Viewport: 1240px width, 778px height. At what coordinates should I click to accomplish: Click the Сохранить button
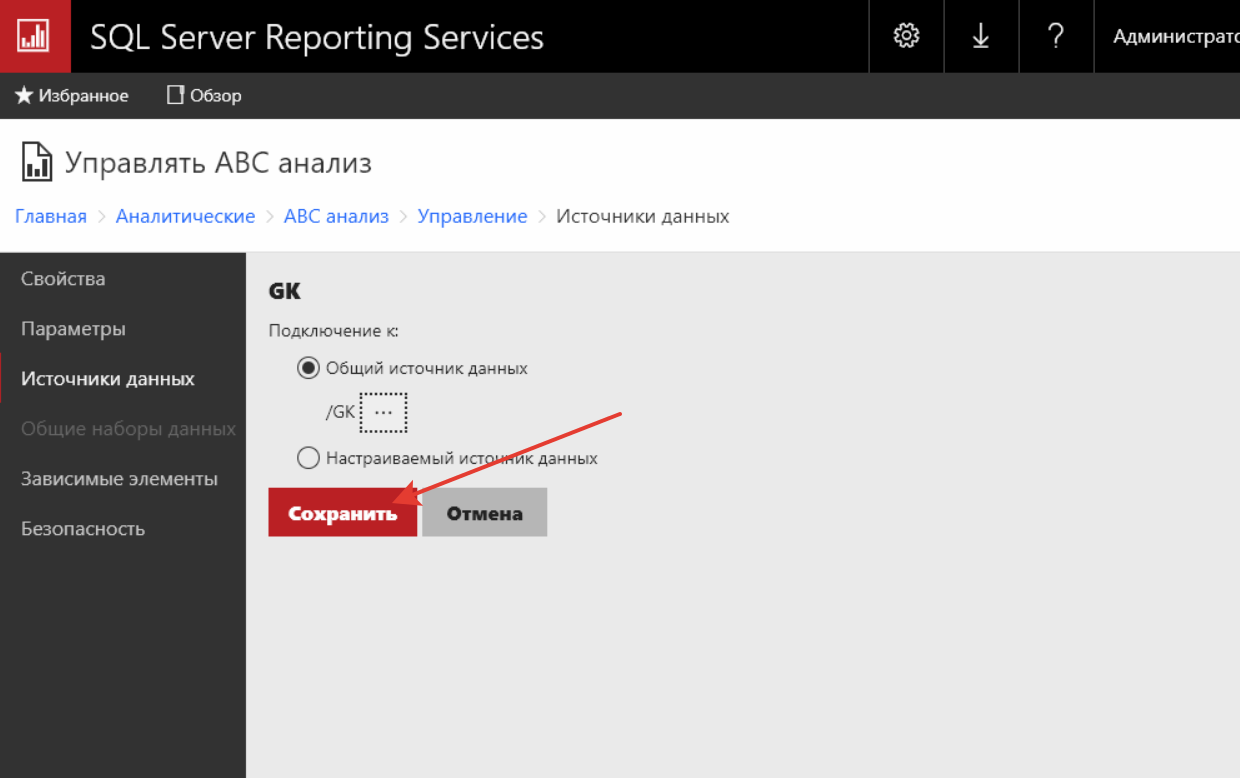coord(343,513)
